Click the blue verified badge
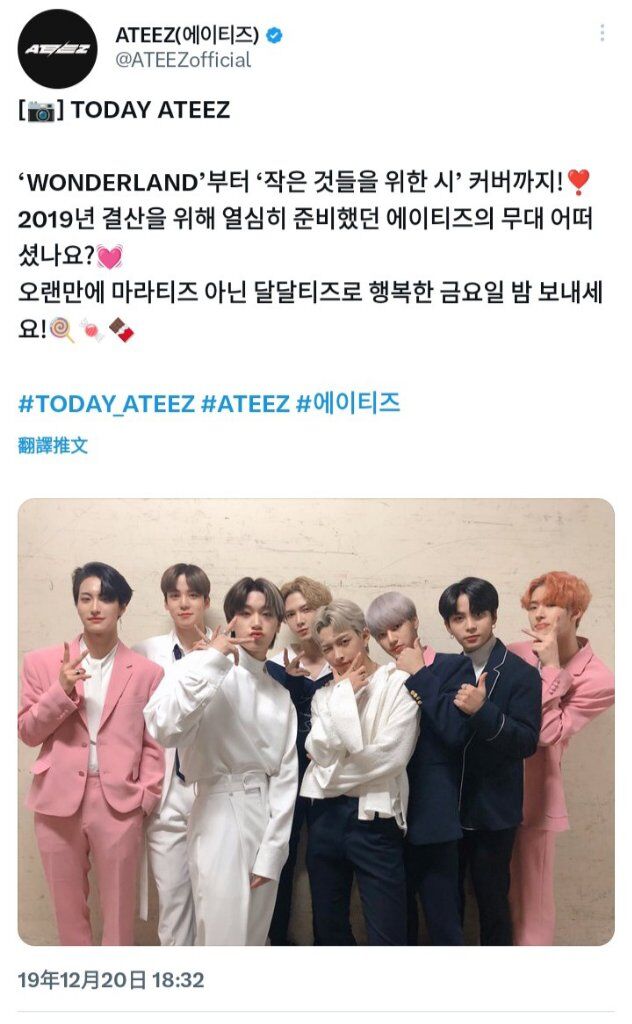632x1024 pixels. tap(276, 35)
